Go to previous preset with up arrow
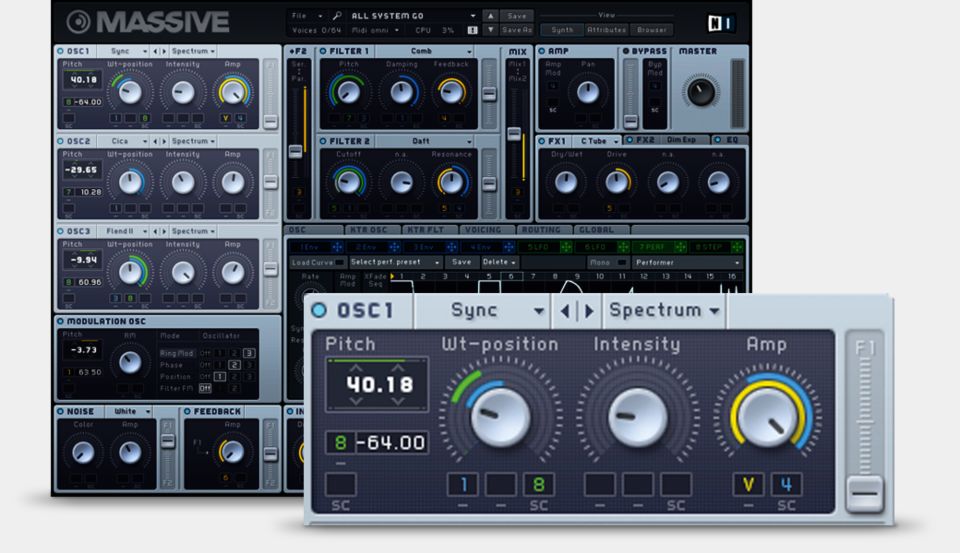The height and width of the screenshot is (553, 960). coord(489,16)
